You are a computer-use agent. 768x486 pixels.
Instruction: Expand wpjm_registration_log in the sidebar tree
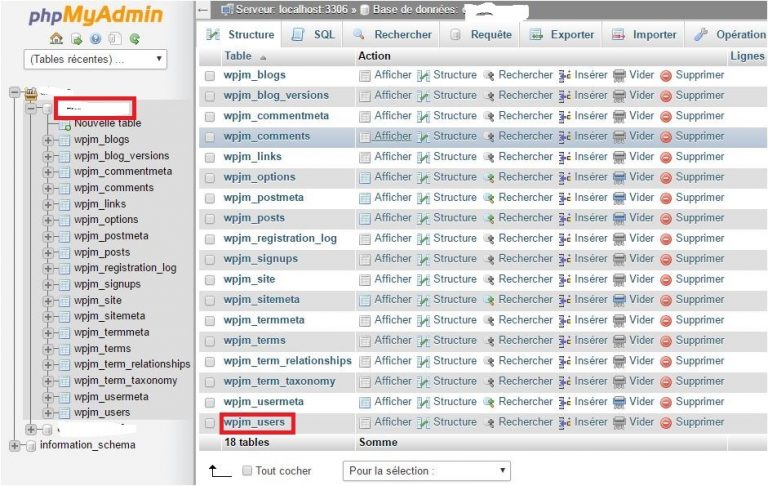click(x=48, y=268)
